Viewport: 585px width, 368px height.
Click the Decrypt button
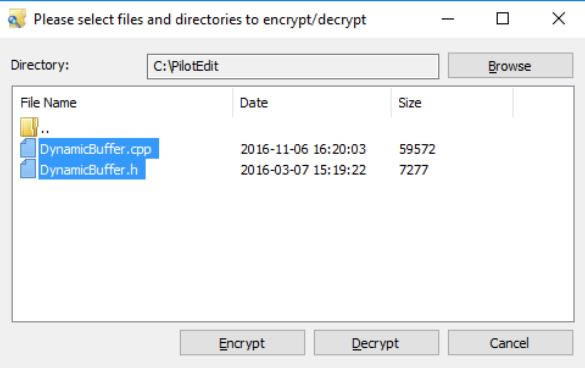click(376, 343)
